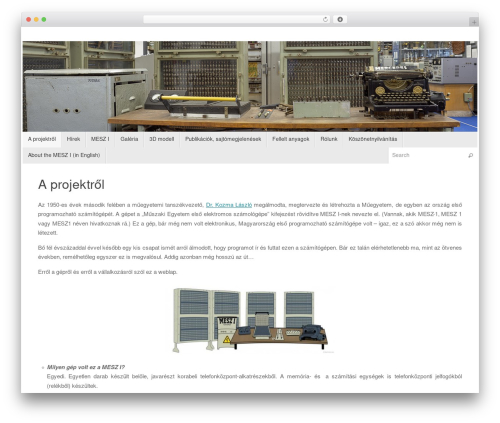
Task: Open a new tab with plus button
Action: point(474,22)
